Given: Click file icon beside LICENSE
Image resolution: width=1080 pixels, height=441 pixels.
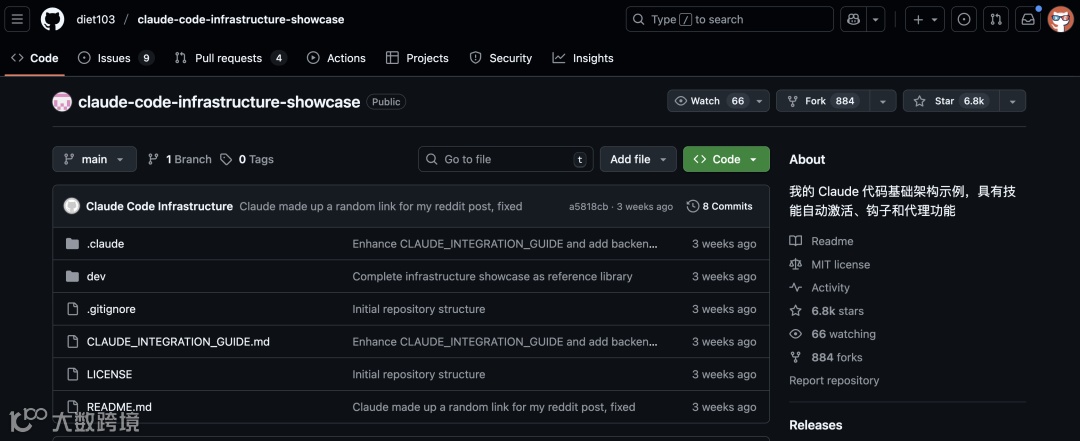Looking at the screenshot, I should click(72, 374).
